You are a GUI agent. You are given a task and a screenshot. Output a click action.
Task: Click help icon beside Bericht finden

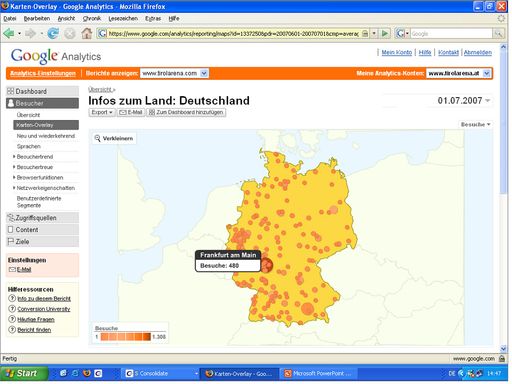12,329
